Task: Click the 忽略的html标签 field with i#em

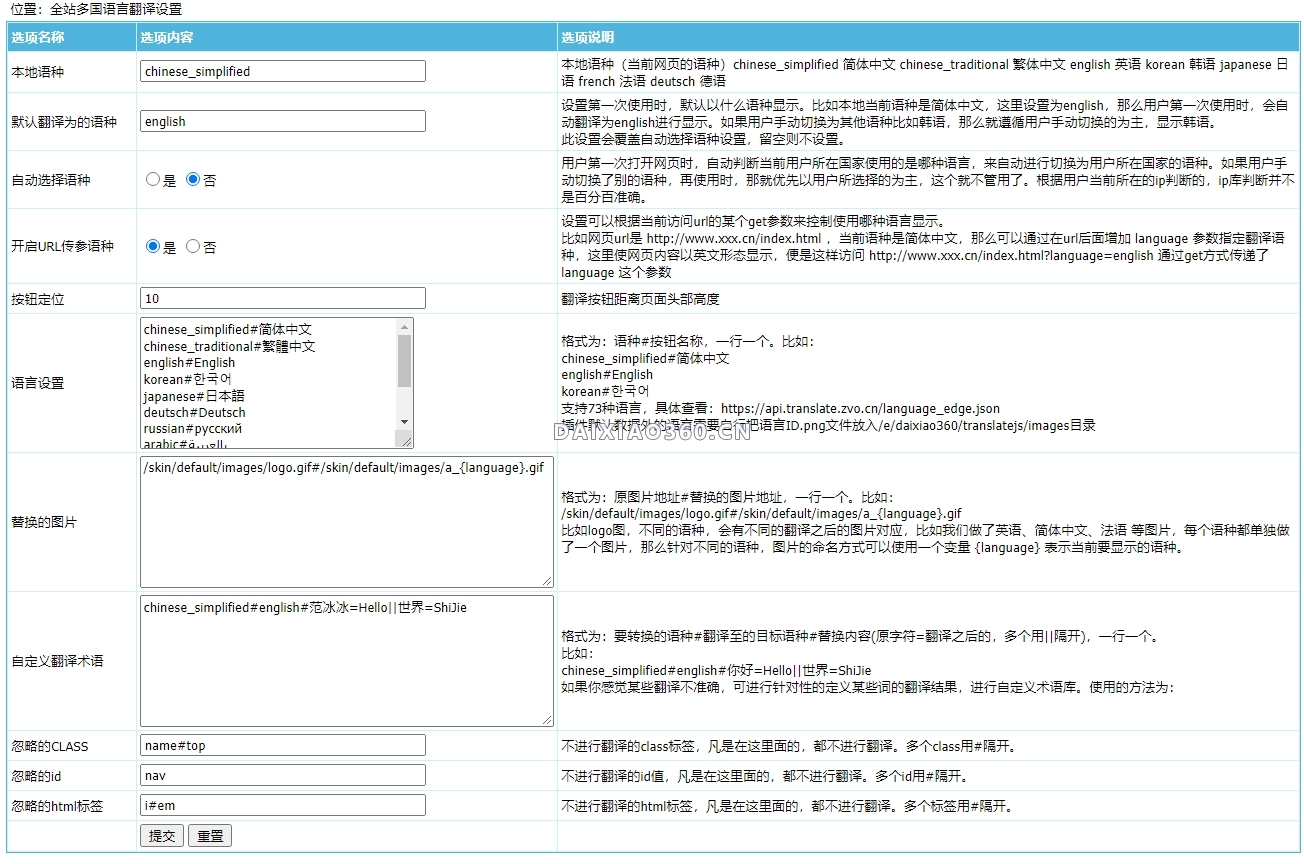Action: [x=282, y=805]
